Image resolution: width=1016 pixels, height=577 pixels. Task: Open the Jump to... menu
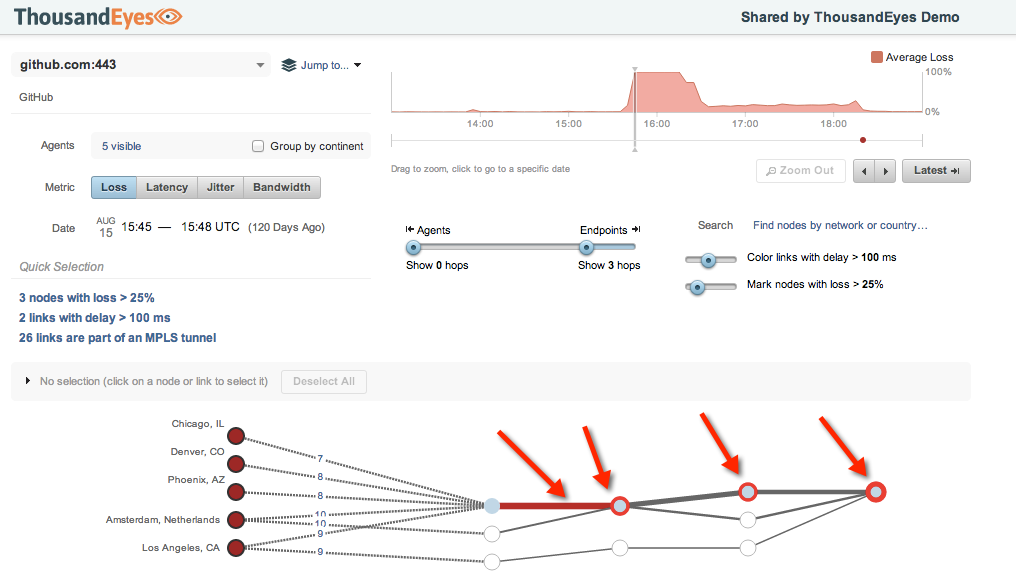[x=321, y=65]
